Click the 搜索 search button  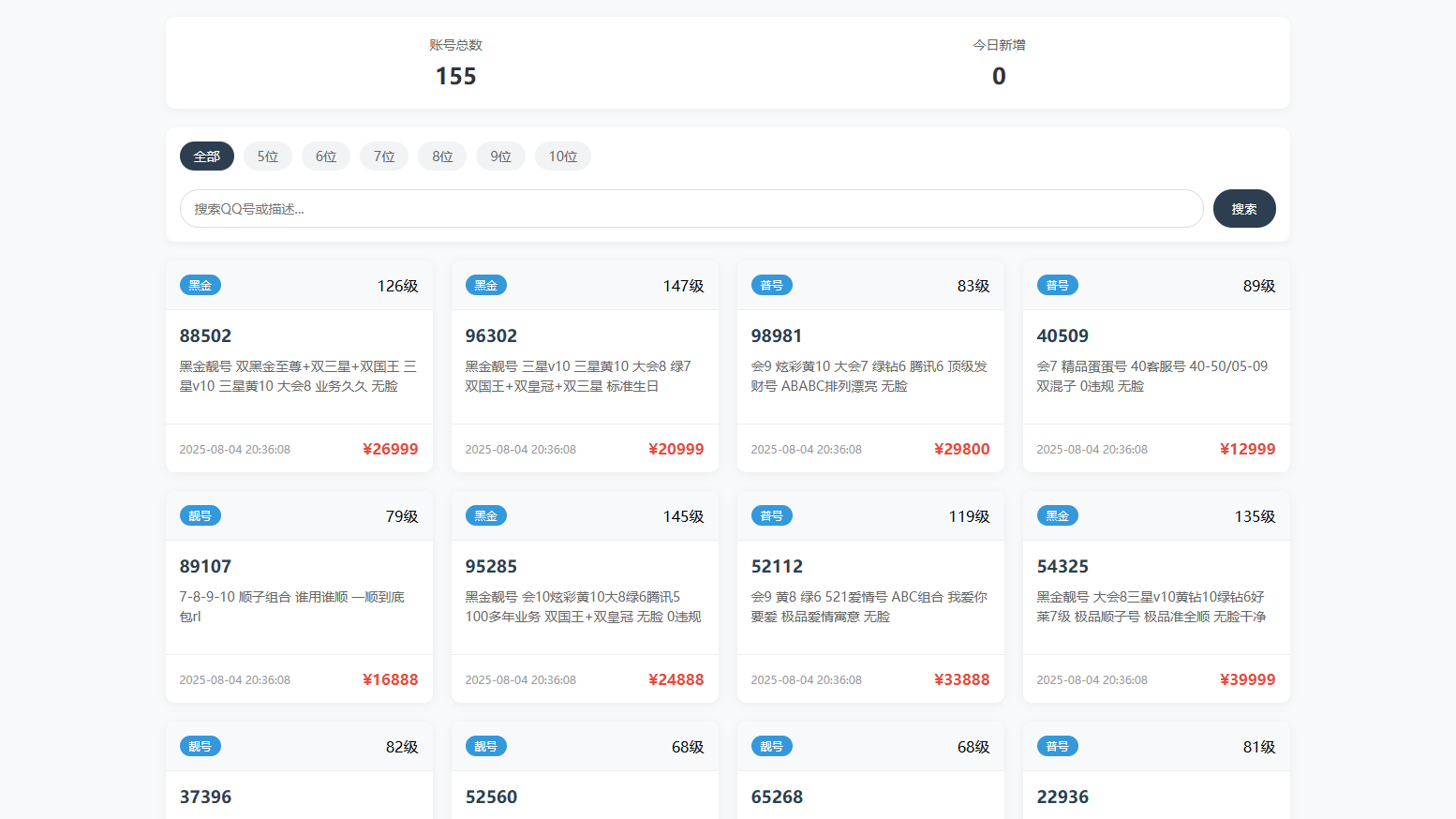pos(1244,208)
